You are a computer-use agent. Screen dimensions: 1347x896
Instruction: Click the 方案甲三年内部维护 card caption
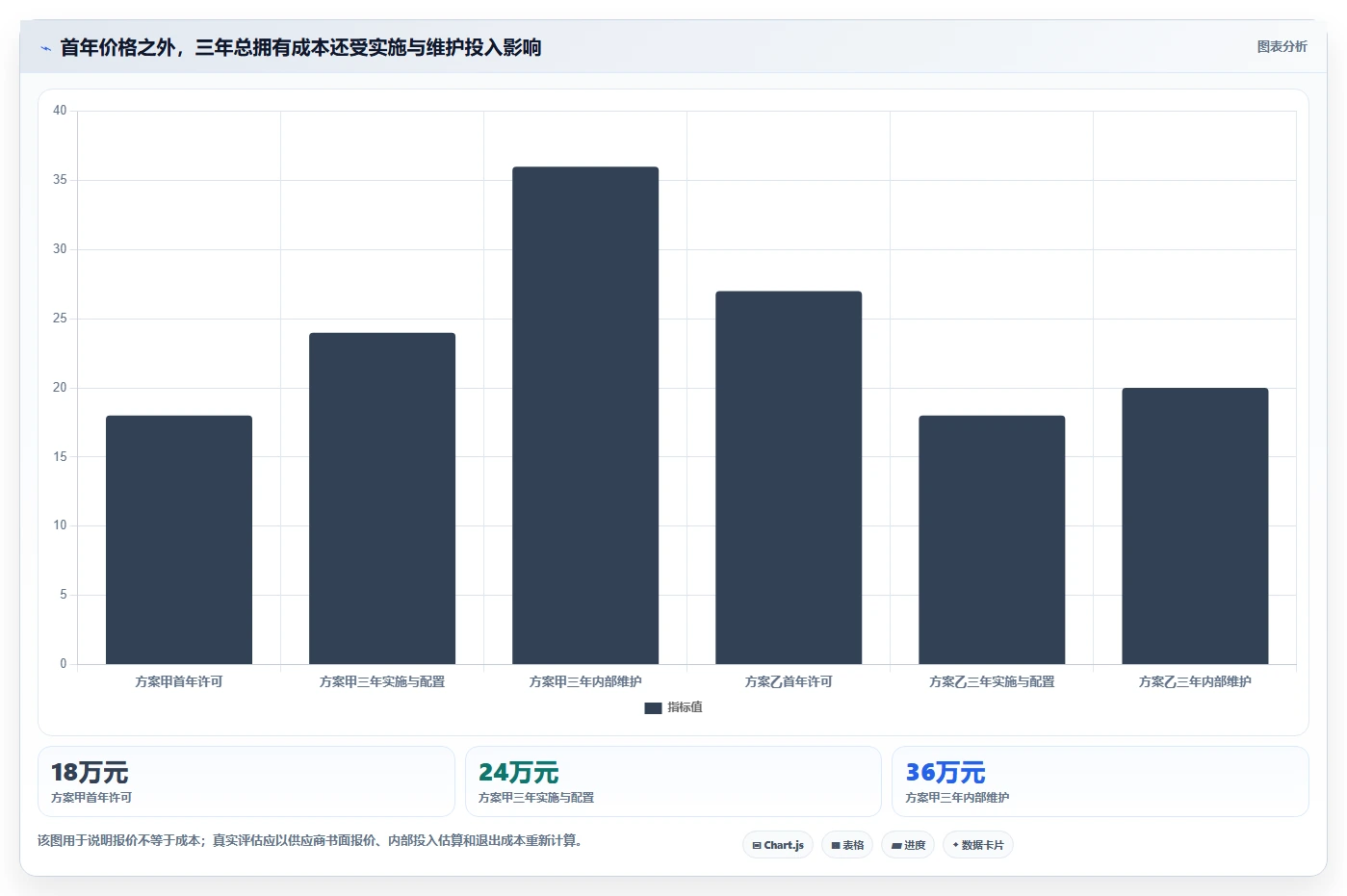957,798
